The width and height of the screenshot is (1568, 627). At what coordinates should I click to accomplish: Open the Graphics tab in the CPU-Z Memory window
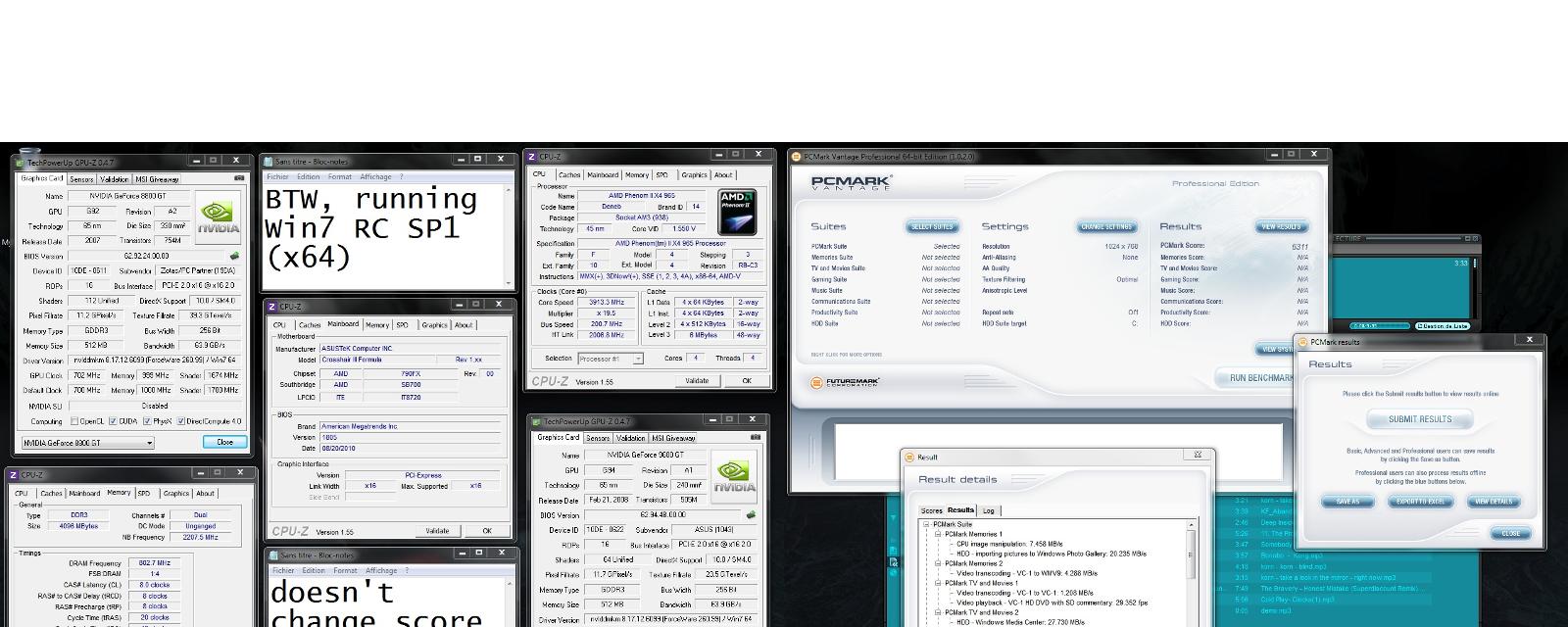point(176,494)
